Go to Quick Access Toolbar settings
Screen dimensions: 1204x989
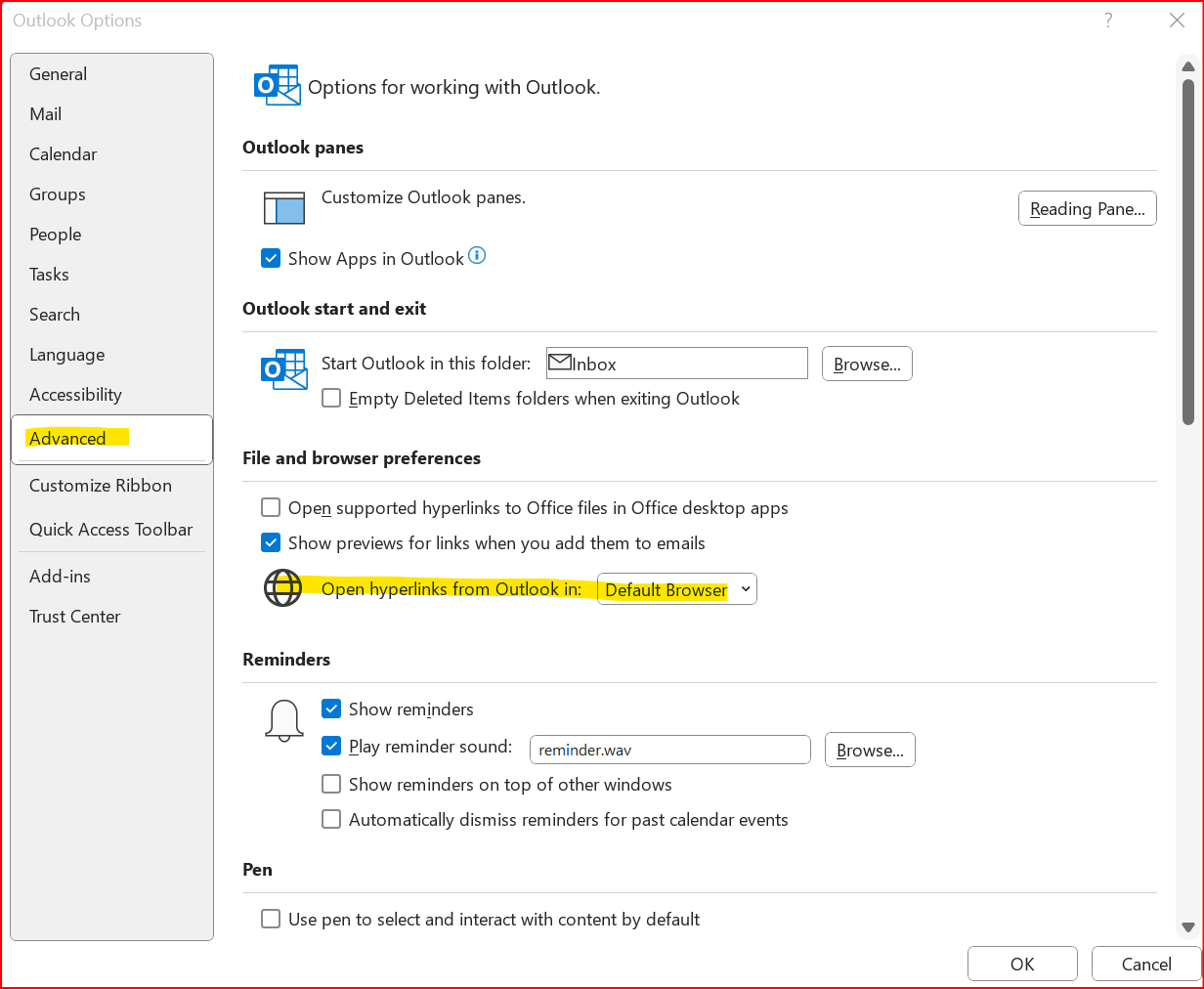[x=111, y=530]
